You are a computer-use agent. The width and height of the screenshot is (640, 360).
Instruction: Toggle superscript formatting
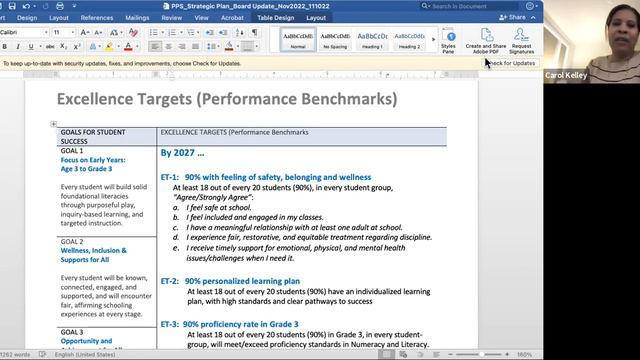pos(77,47)
